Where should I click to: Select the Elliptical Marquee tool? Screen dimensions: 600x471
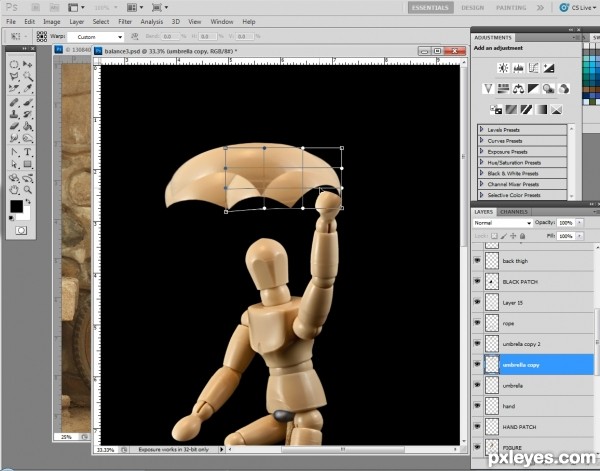[14, 64]
